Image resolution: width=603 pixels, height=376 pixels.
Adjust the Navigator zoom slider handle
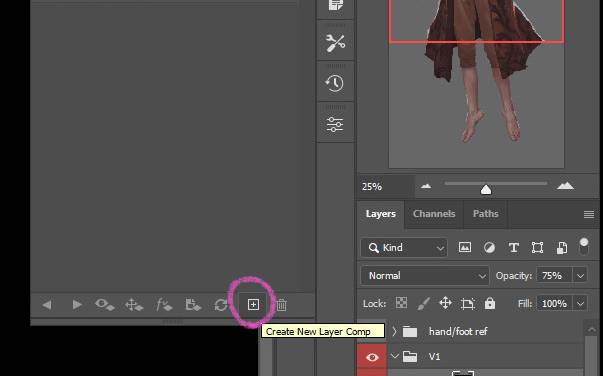(486, 190)
